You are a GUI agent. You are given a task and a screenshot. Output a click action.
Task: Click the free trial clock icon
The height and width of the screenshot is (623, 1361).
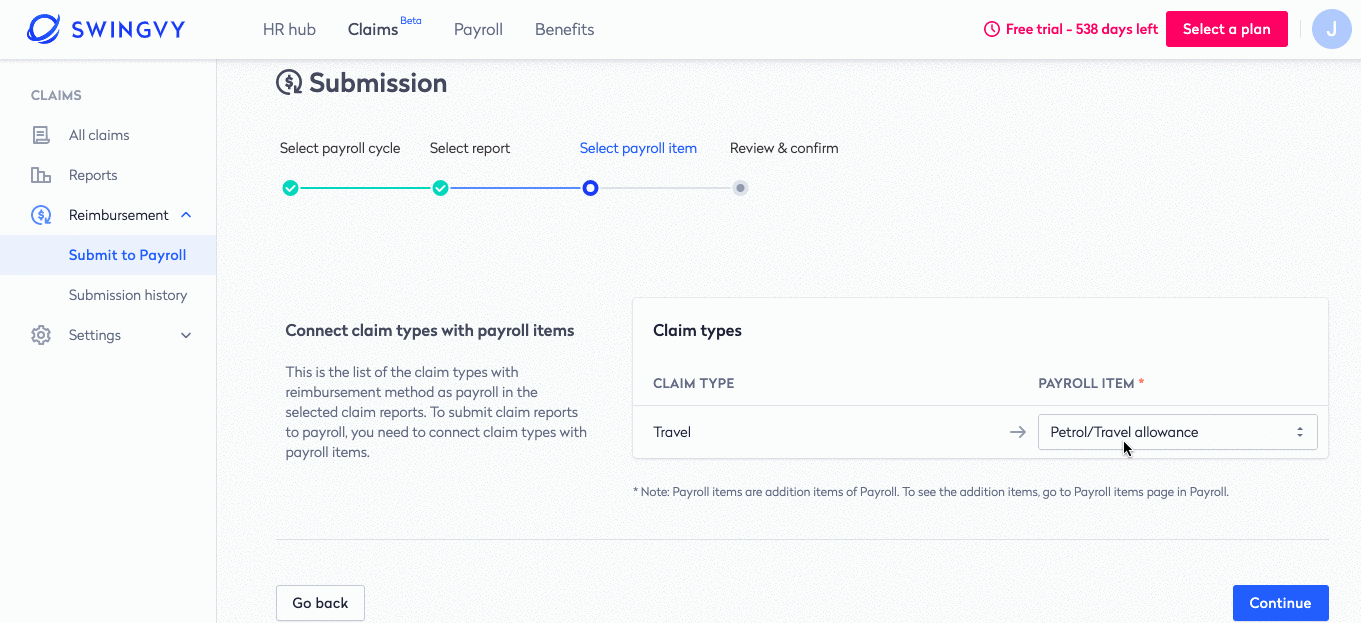click(992, 29)
